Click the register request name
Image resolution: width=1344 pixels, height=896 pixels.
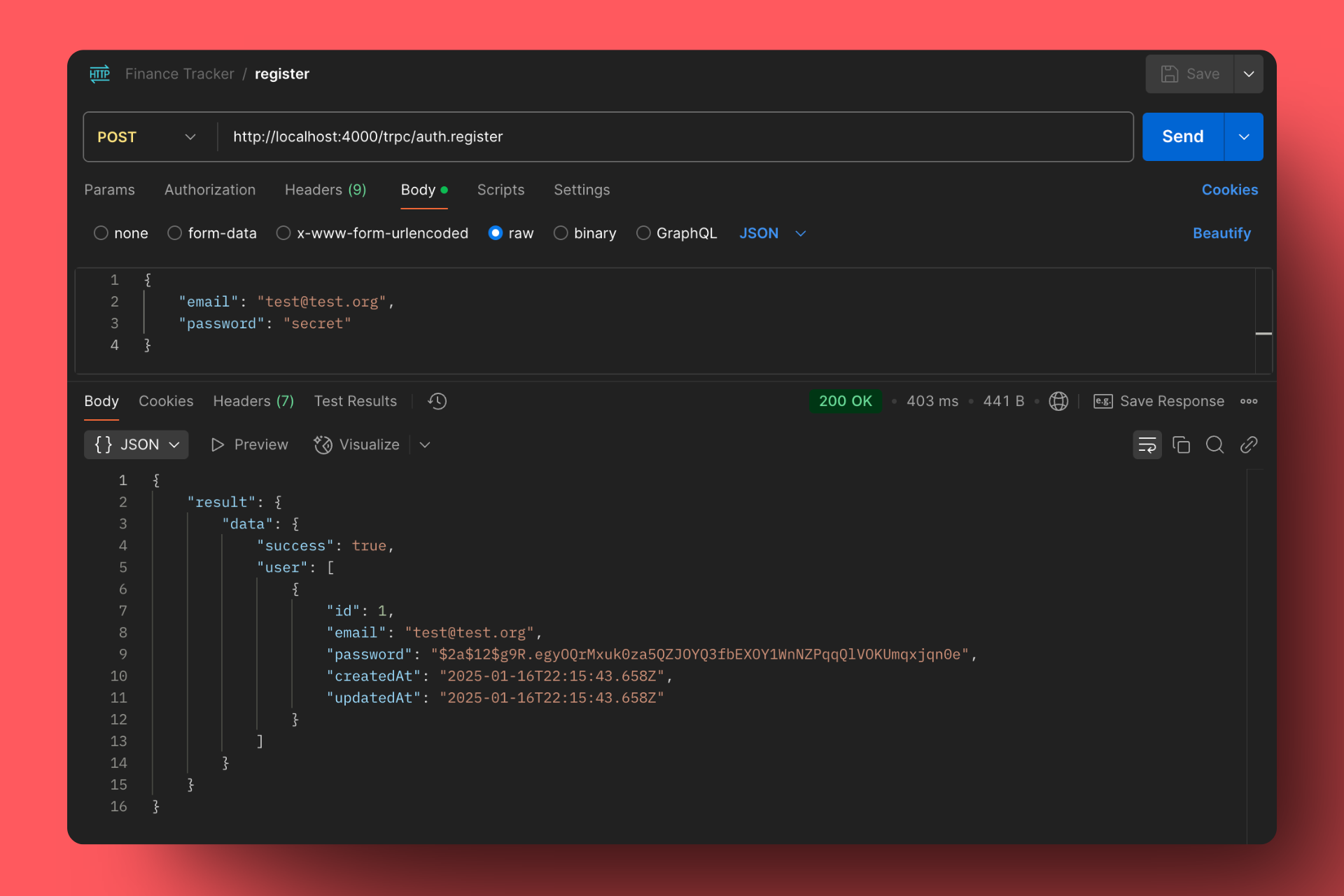pyautogui.click(x=282, y=73)
